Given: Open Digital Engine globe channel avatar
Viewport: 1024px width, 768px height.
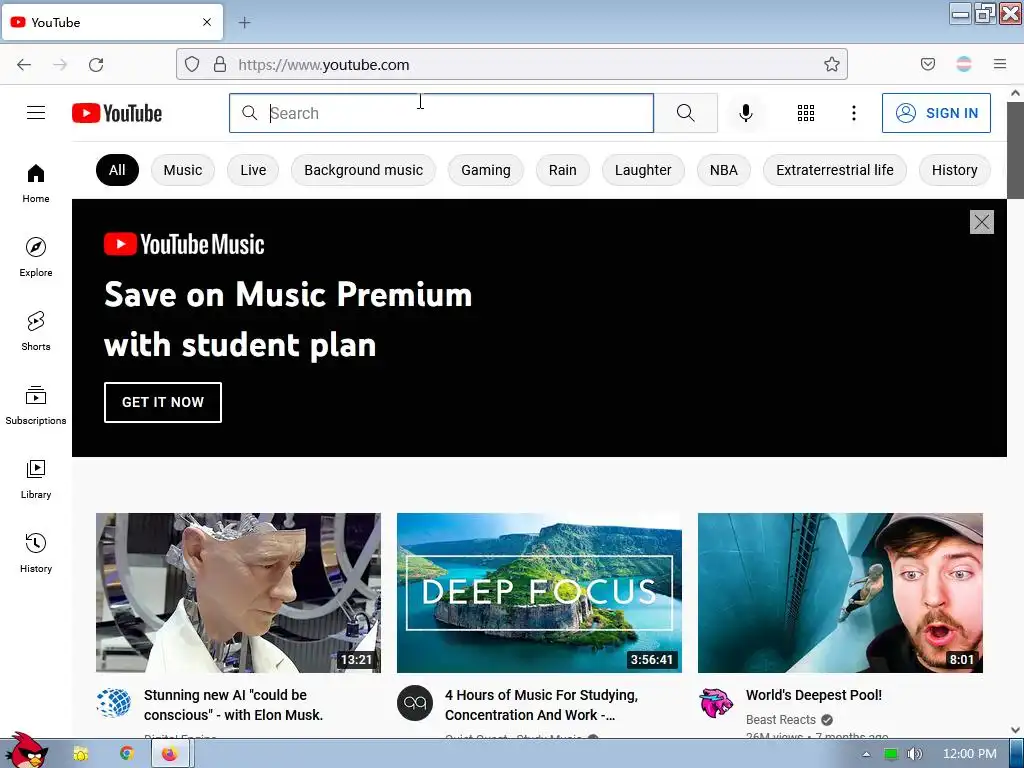Looking at the screenshot, I should click(114, 703).
